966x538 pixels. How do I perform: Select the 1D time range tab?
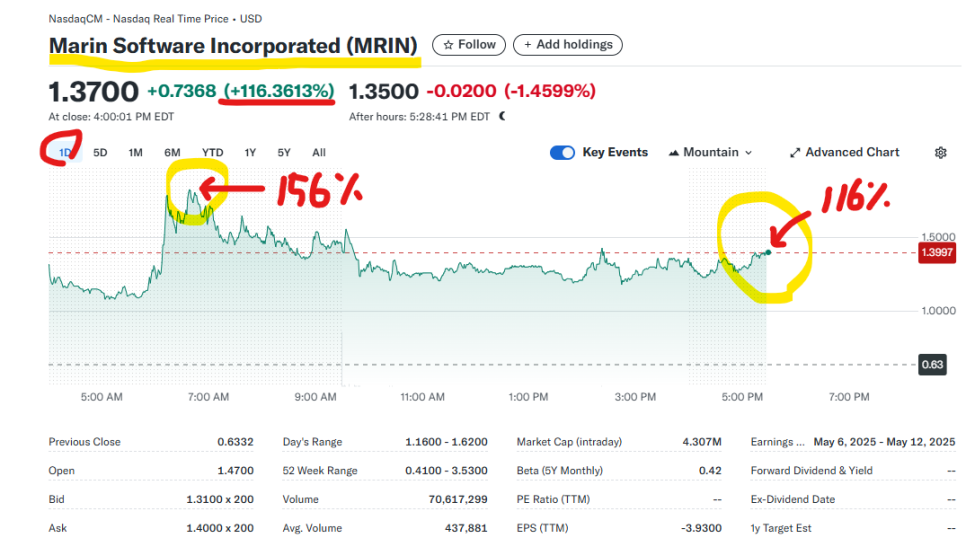click(x=65, y=152)
